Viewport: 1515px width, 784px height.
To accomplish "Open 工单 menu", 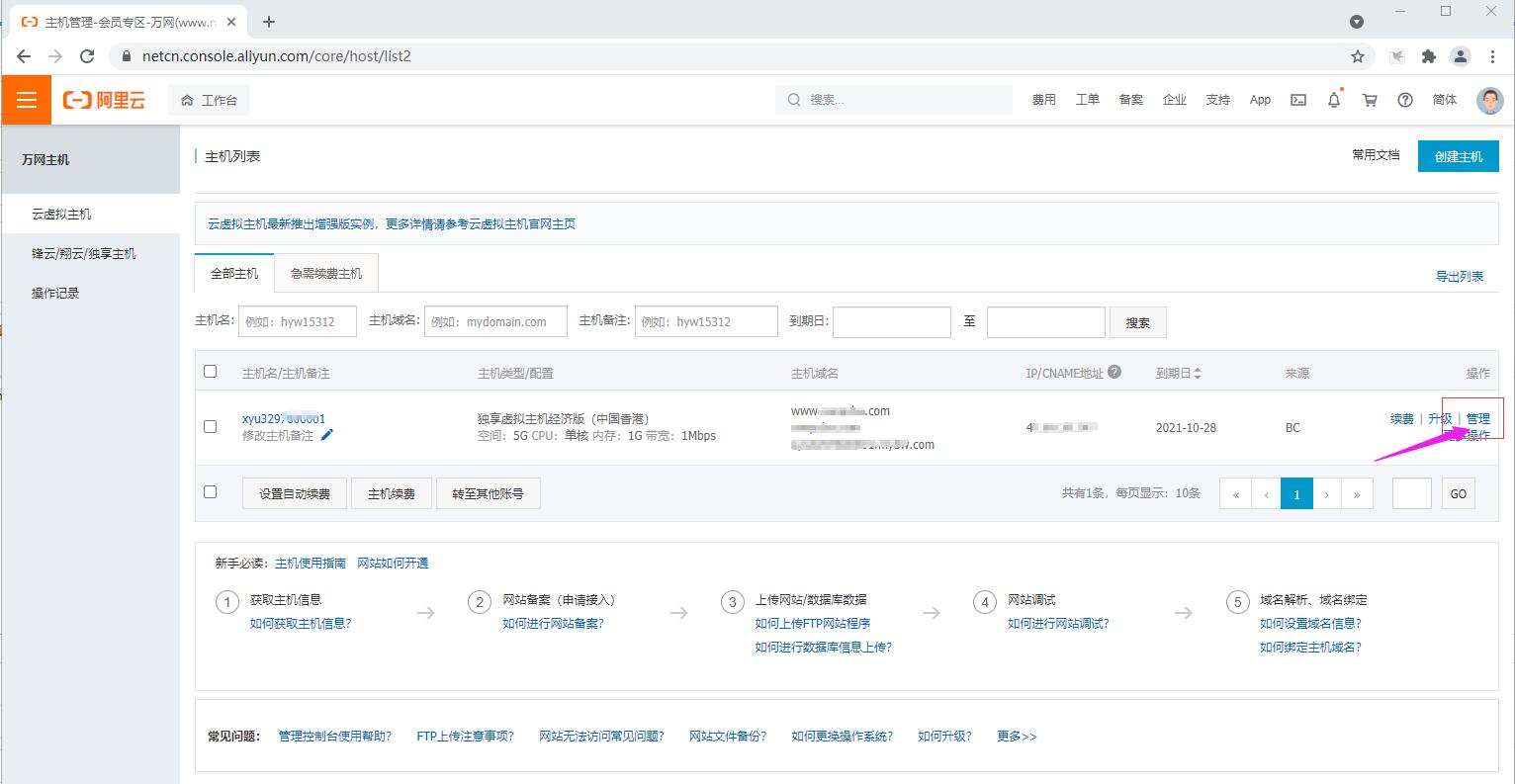I will pos(1088,100).
